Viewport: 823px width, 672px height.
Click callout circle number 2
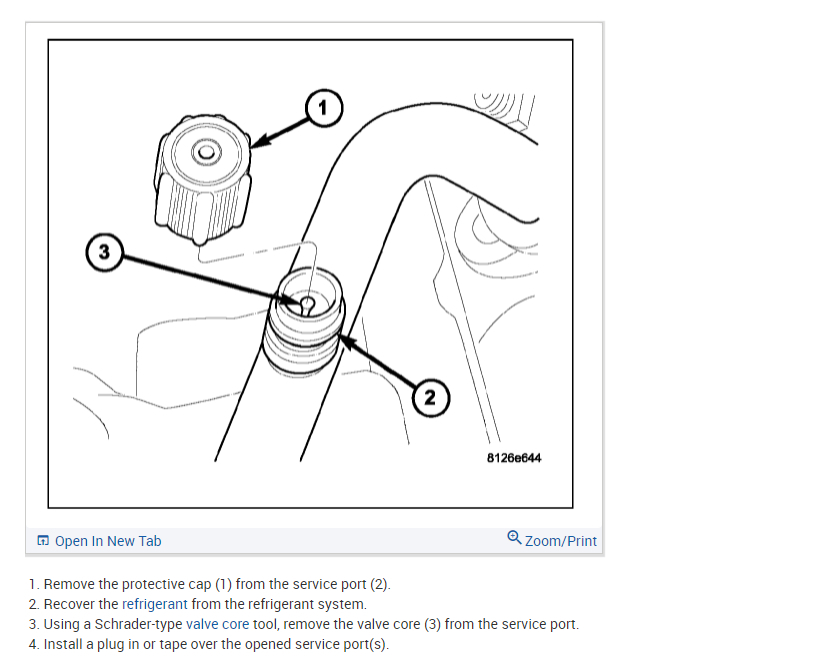click(430, 397)
